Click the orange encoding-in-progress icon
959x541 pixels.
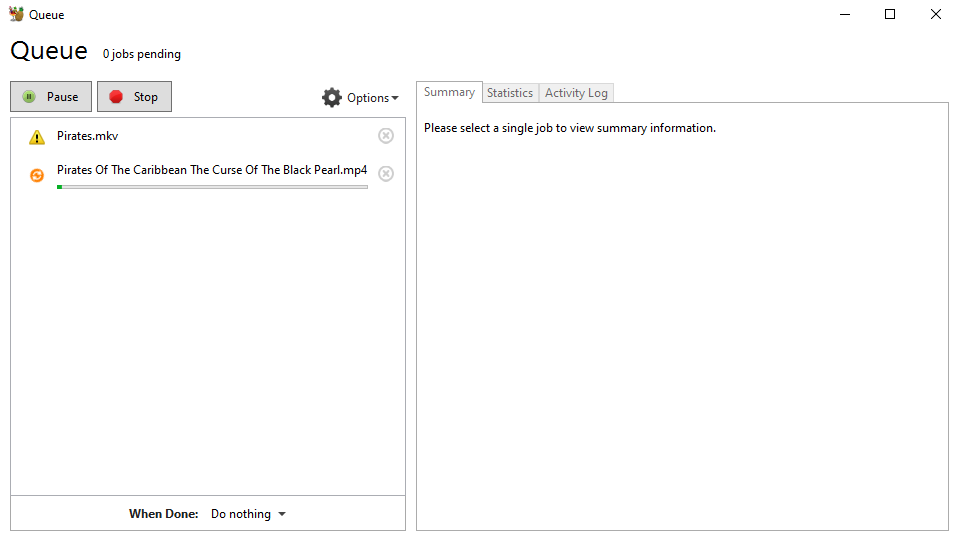[37, 175]
